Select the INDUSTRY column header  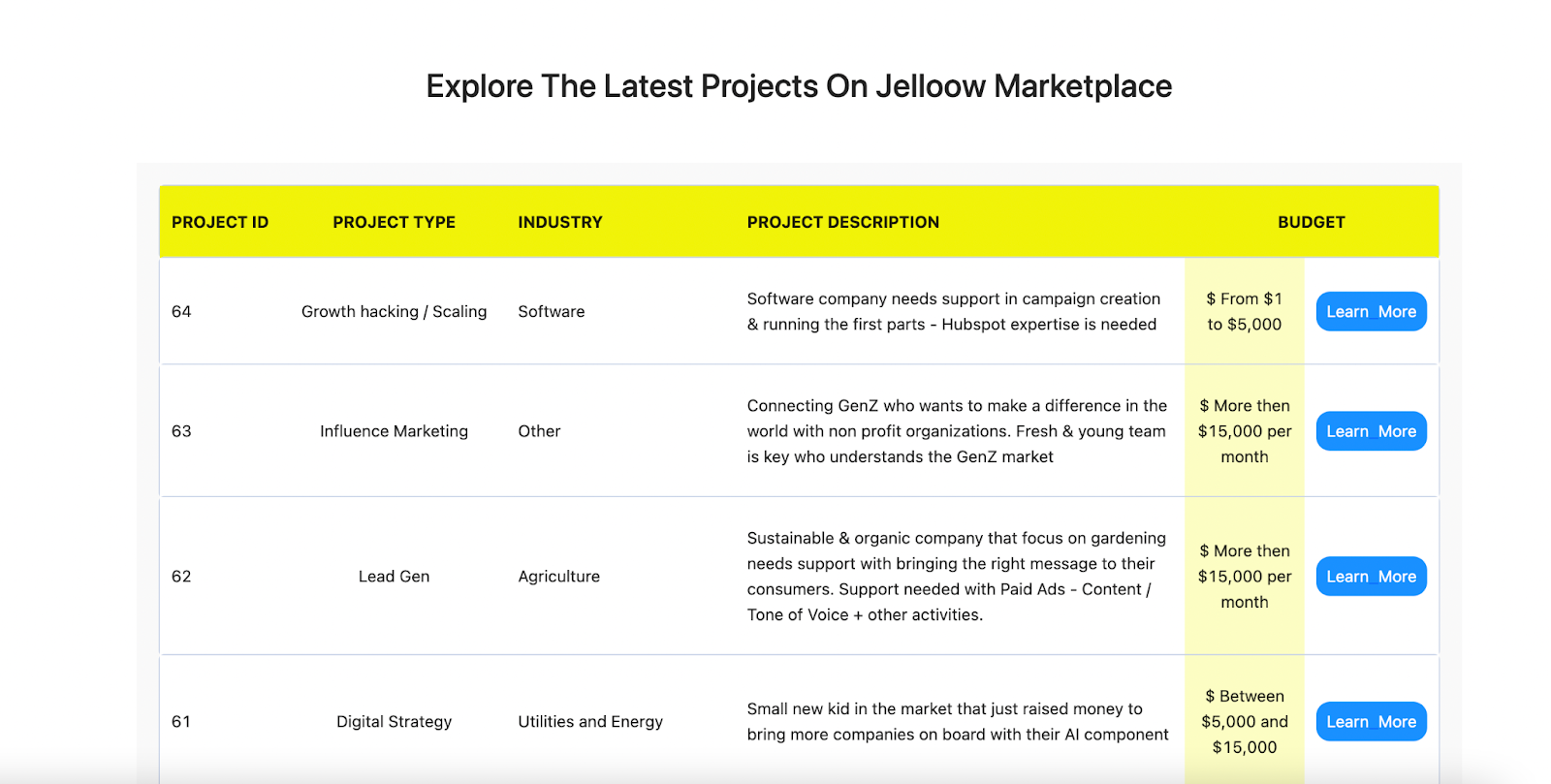(560, 222)
